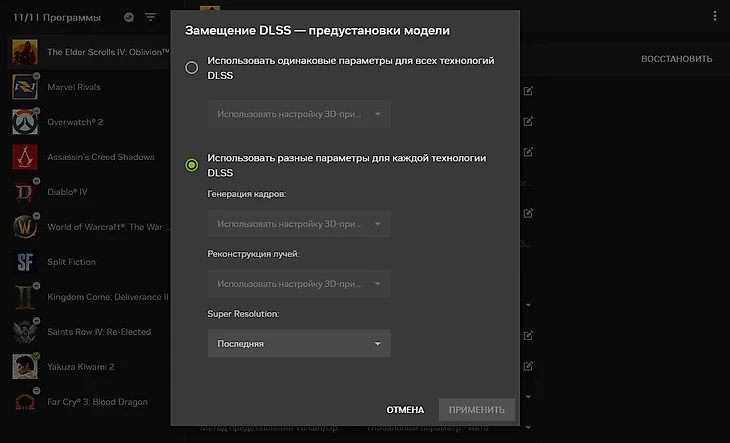
Task: Click the ВОССТАНОВИТЬ button behind the dialog
Action: pos(676,59)
